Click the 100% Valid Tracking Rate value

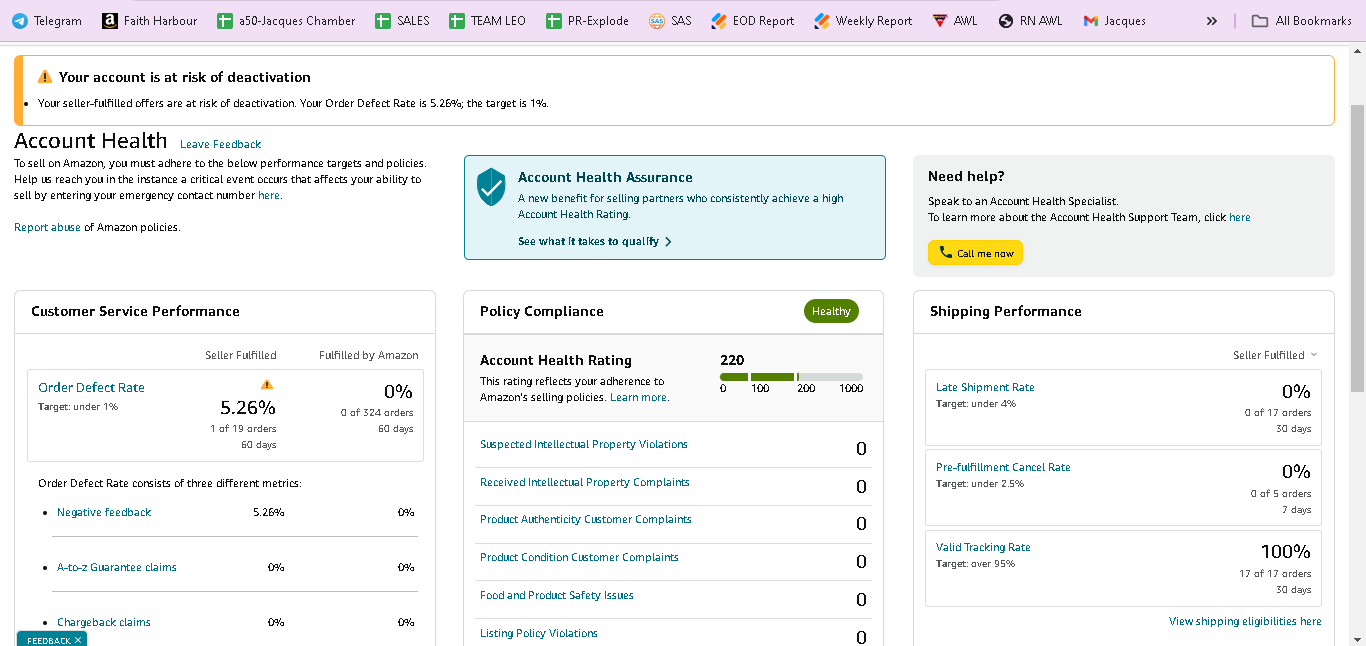click(1285, 551)
